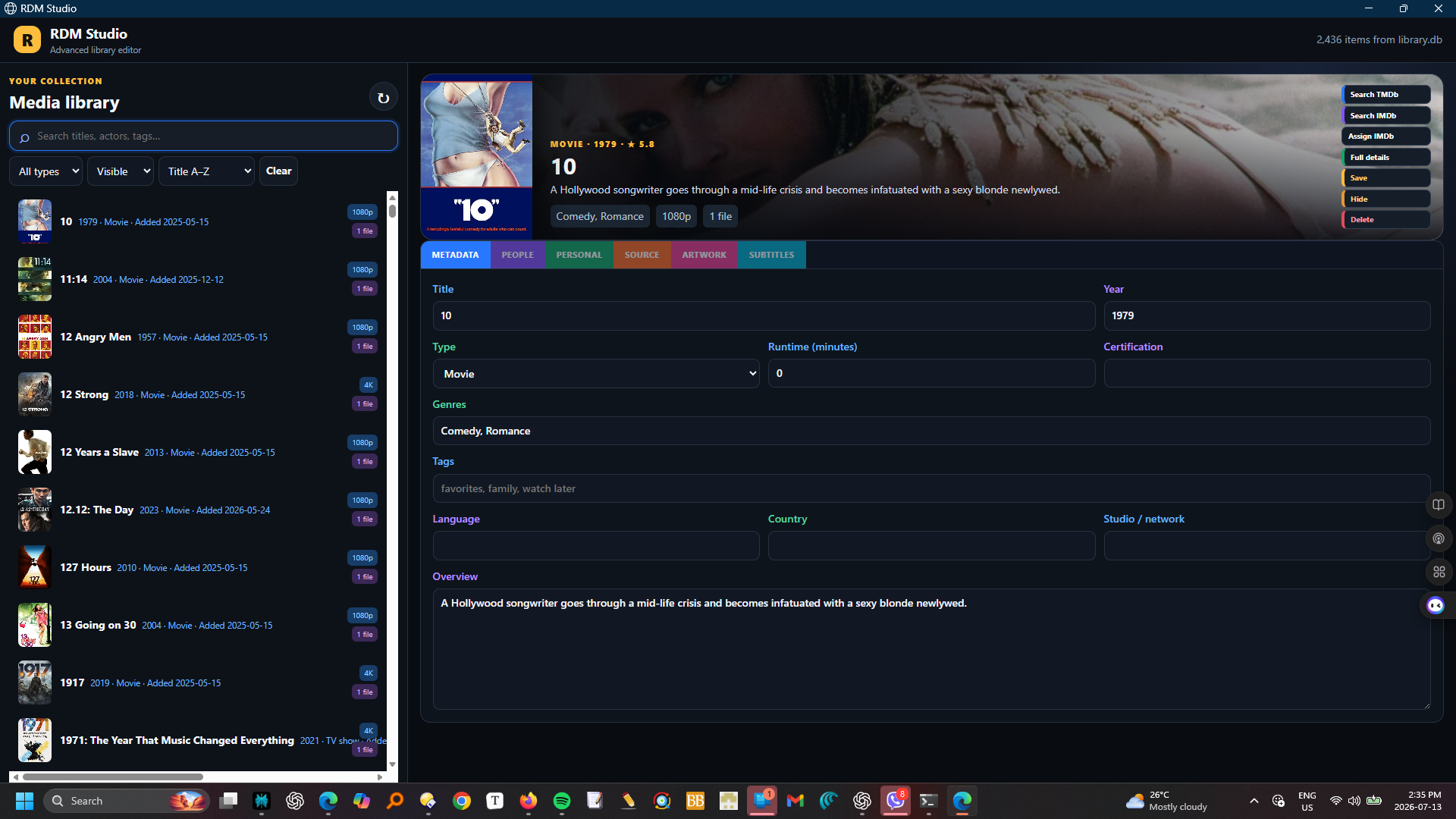Click the purple mask icon on right edge
1456x819 pixels.
tap(1436, 605)
